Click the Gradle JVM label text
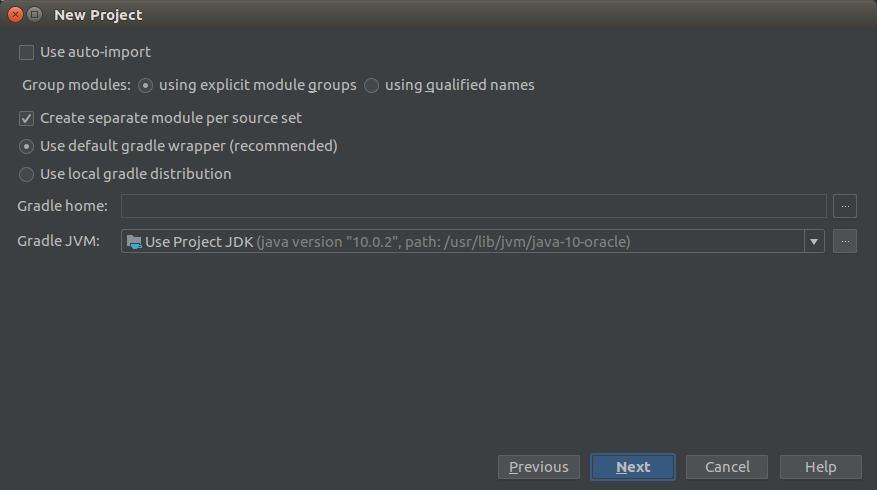877x490 pixels. 59,241
